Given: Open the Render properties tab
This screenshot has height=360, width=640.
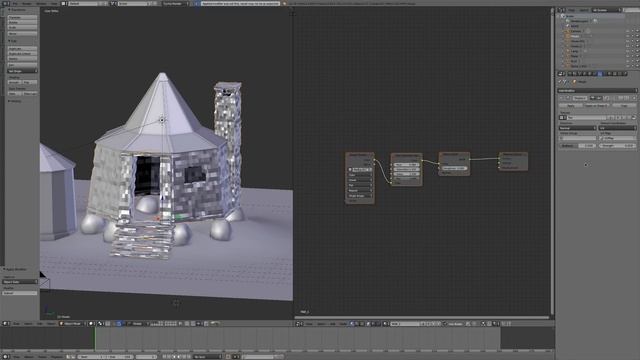Looking at the screenshot, I should (x=569, y=74).
